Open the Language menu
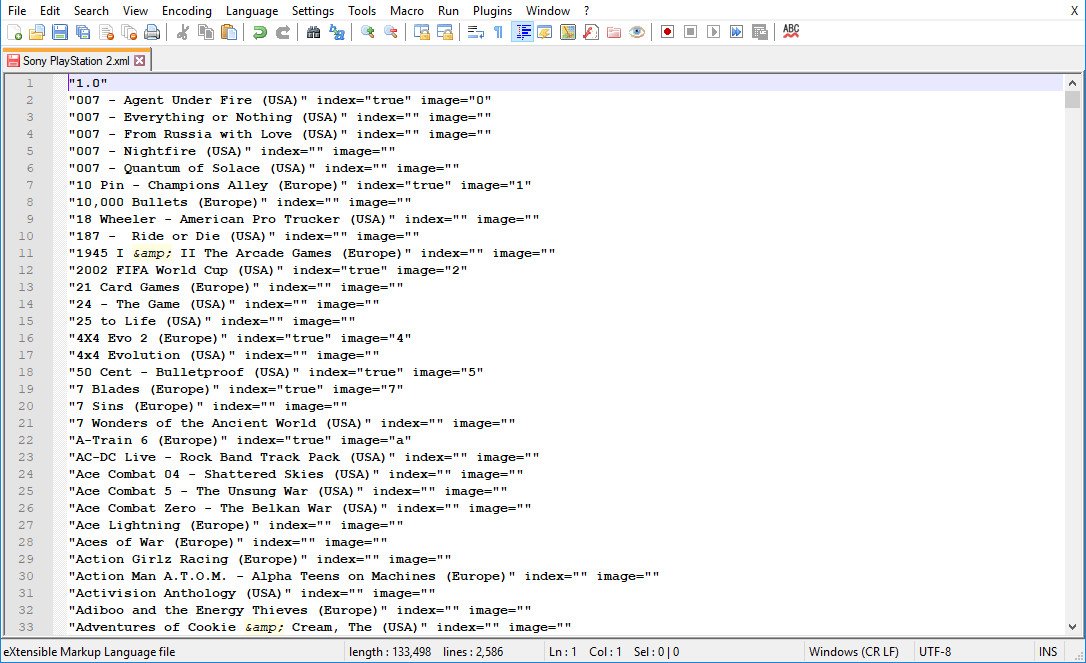 click(252, 10)
